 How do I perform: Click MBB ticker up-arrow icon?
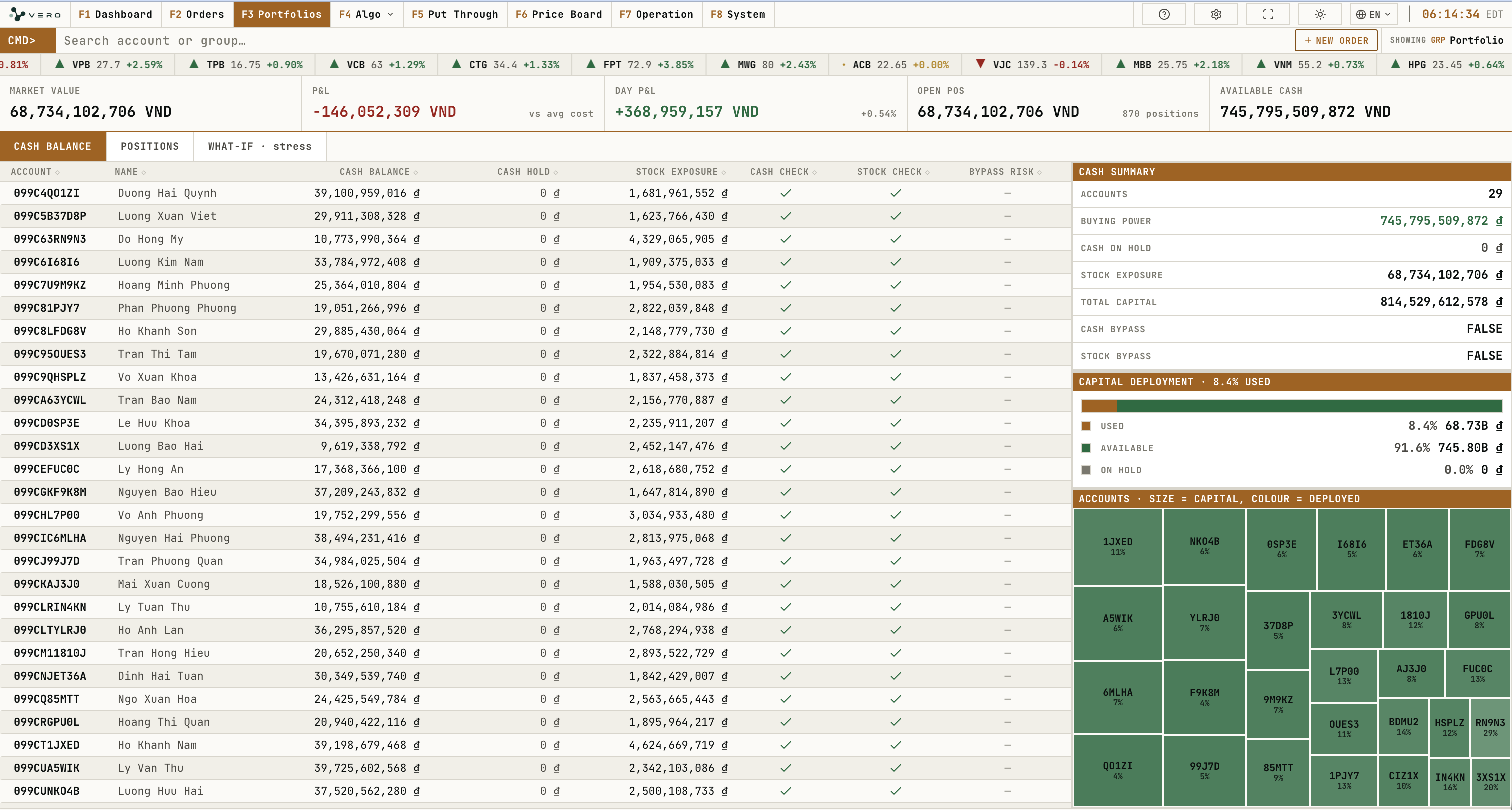pos(1121,64)
